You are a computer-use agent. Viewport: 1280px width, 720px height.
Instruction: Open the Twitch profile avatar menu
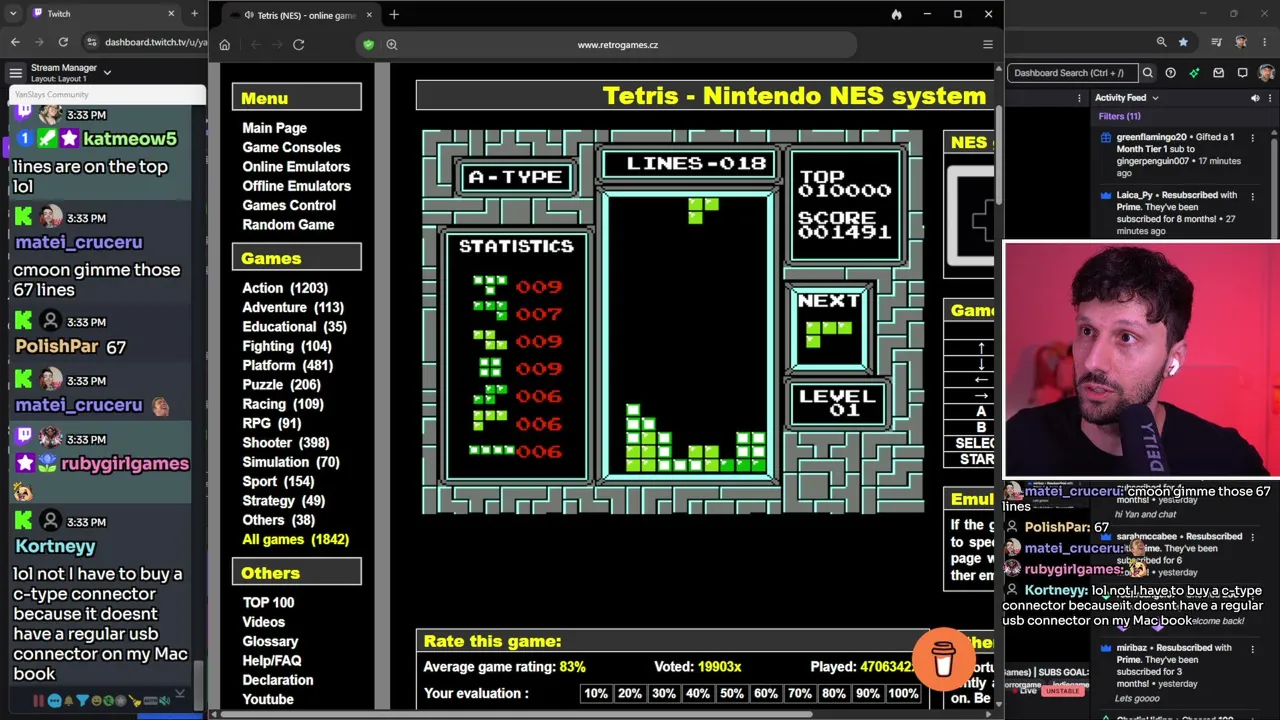pos(1266,72)
